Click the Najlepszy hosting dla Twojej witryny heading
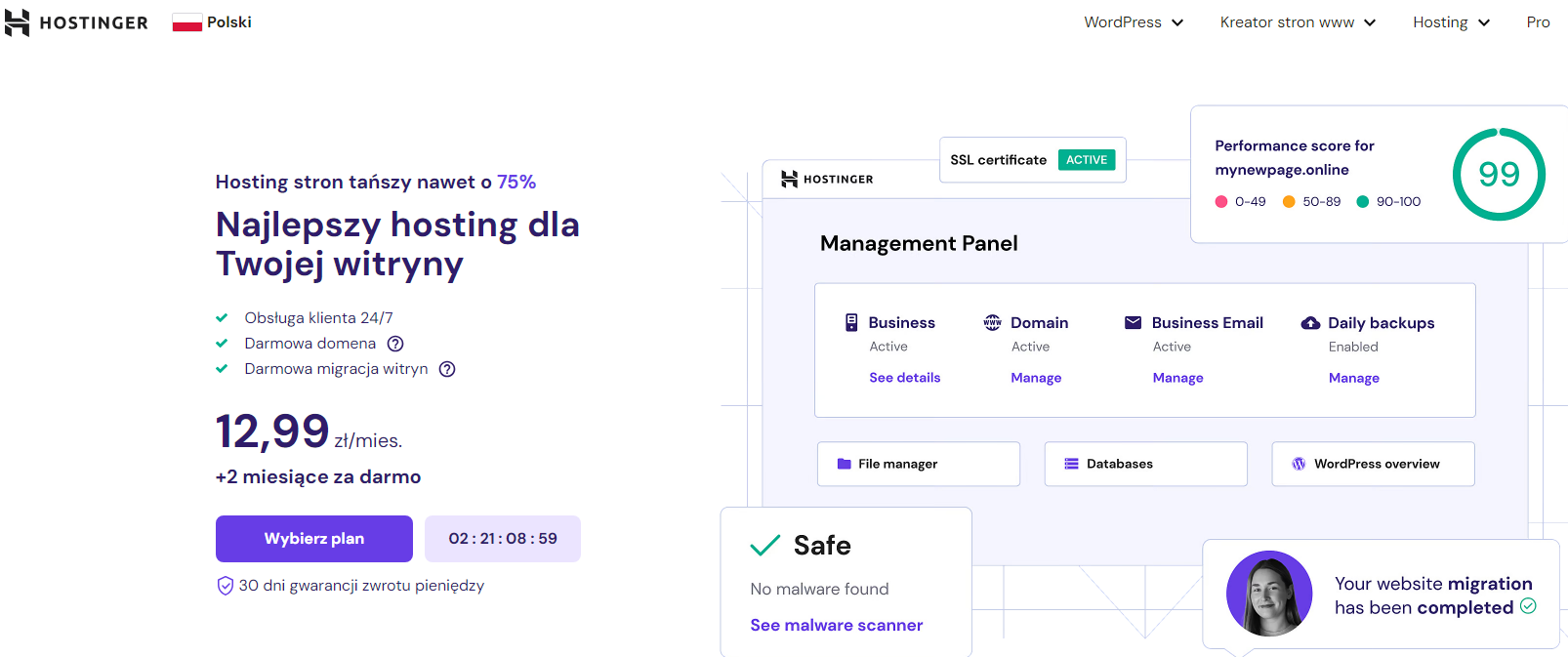This screenshot has width=1568, height=657. (397, 244)
